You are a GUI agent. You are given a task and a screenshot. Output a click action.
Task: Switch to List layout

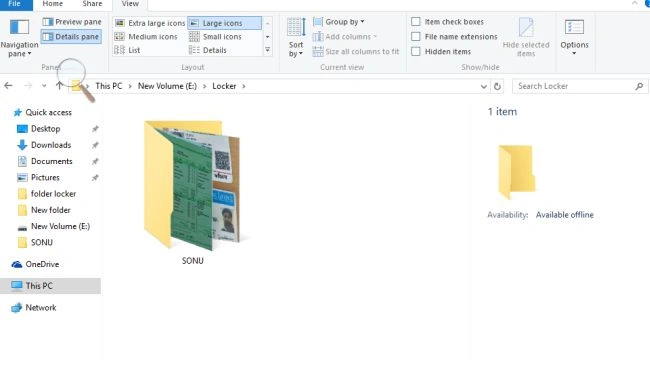coord(127,50)
